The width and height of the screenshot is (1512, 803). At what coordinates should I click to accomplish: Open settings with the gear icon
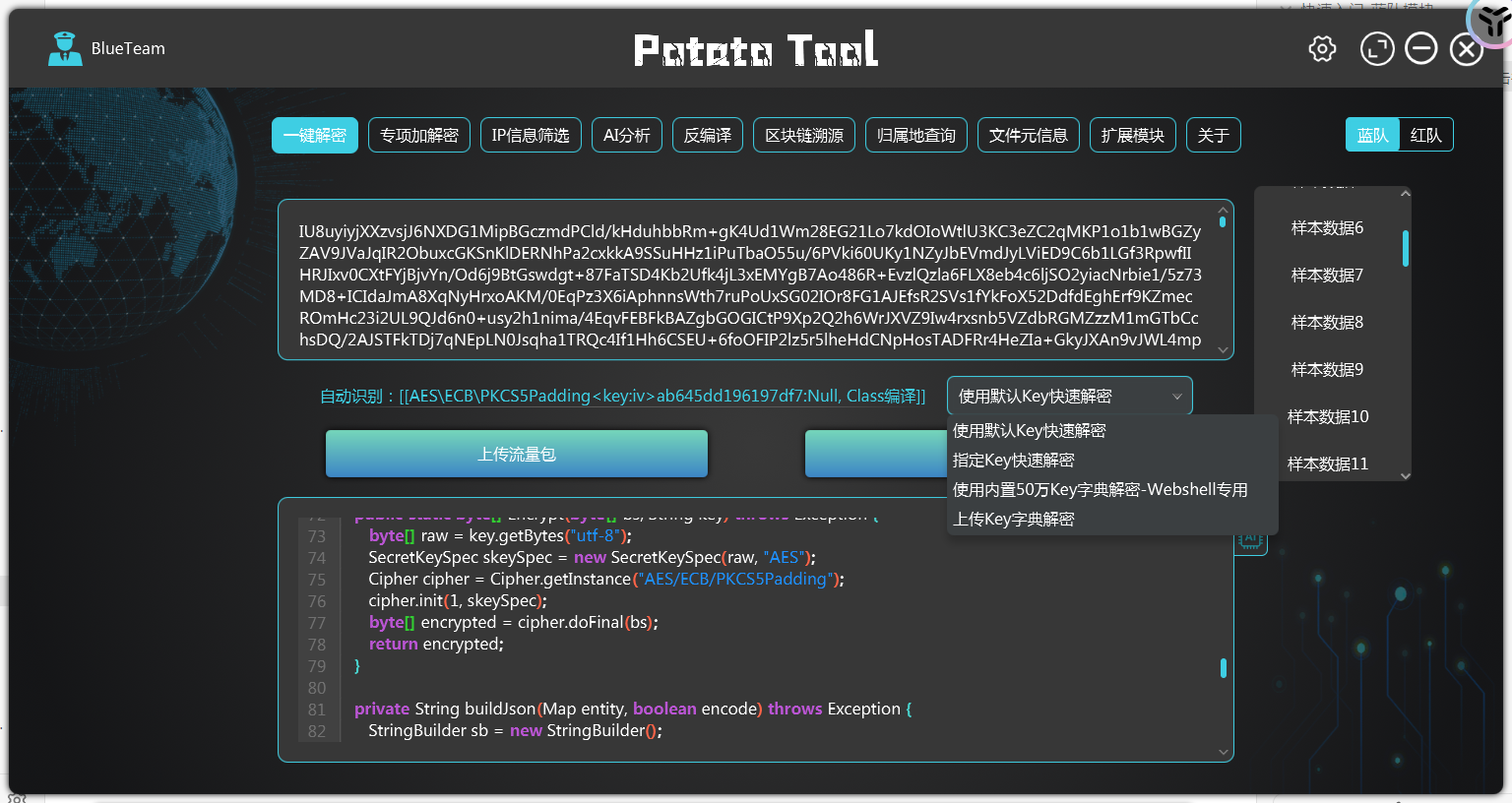point(1322,48)
